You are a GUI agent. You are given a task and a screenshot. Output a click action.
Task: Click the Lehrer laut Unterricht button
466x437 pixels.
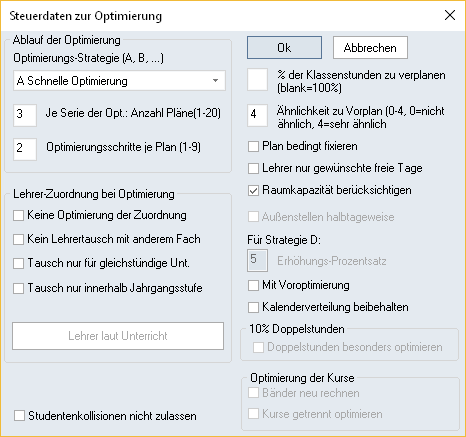(118, 336)
